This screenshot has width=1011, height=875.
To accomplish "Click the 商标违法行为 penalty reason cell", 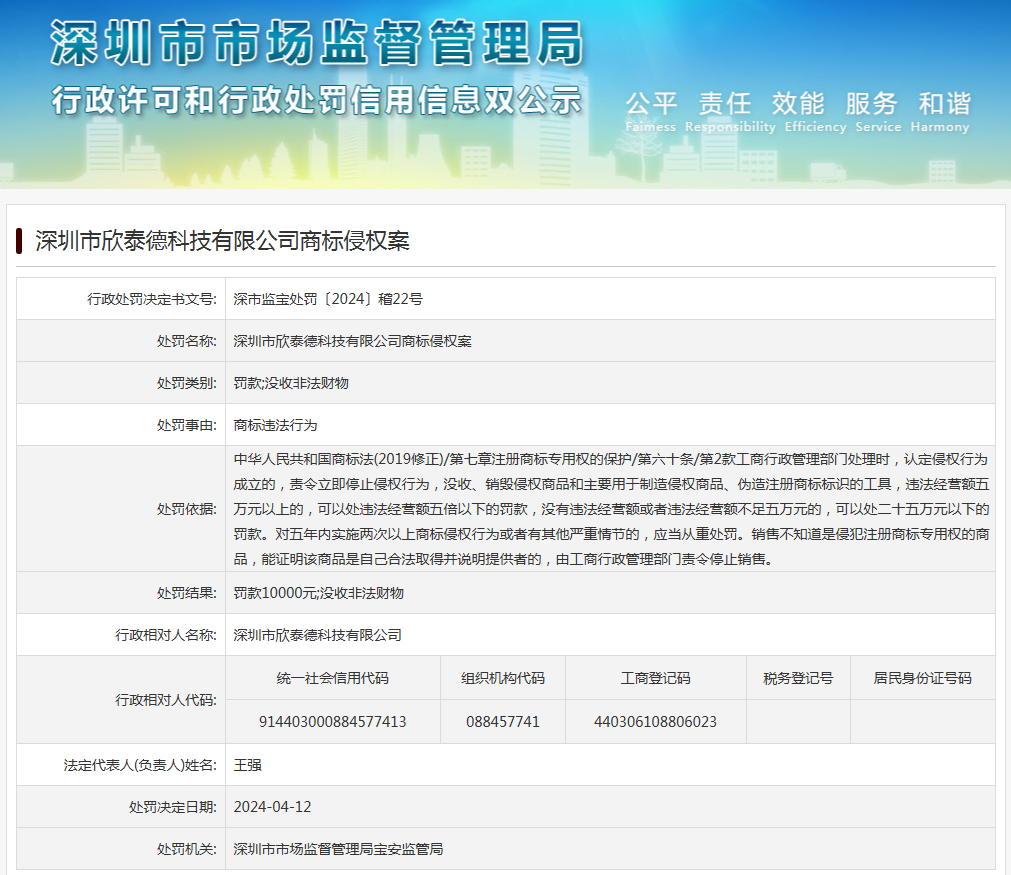I will 276,425.
